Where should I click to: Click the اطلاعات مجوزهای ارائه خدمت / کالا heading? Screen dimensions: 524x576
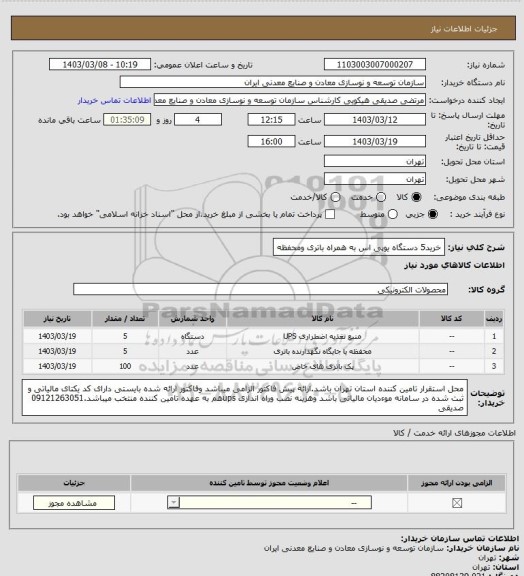pyautogui.click(x=454, y=433)
